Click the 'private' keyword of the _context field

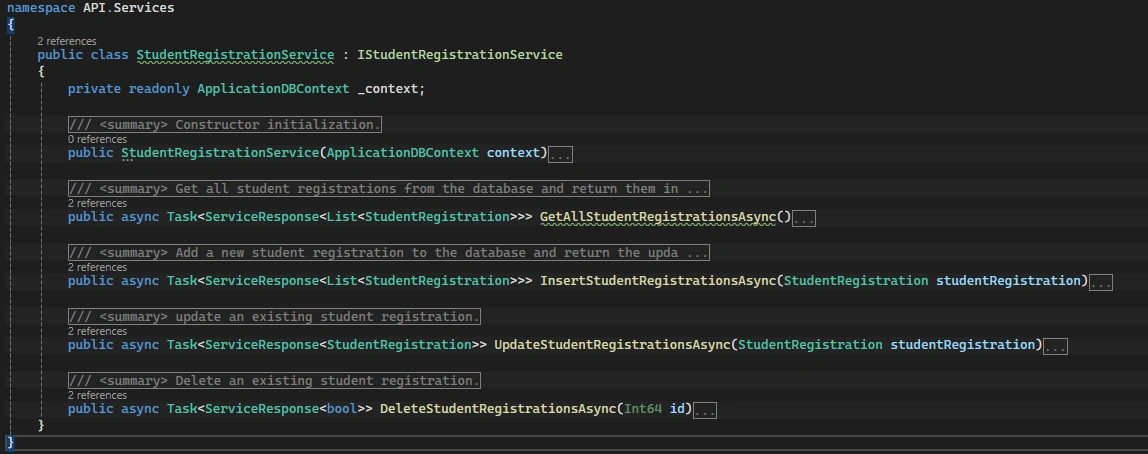click(94, 89)
